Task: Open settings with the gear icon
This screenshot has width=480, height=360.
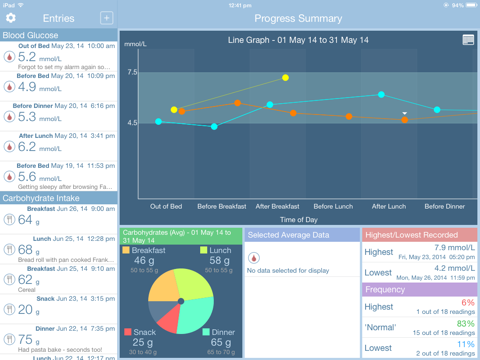Action: 11,18
